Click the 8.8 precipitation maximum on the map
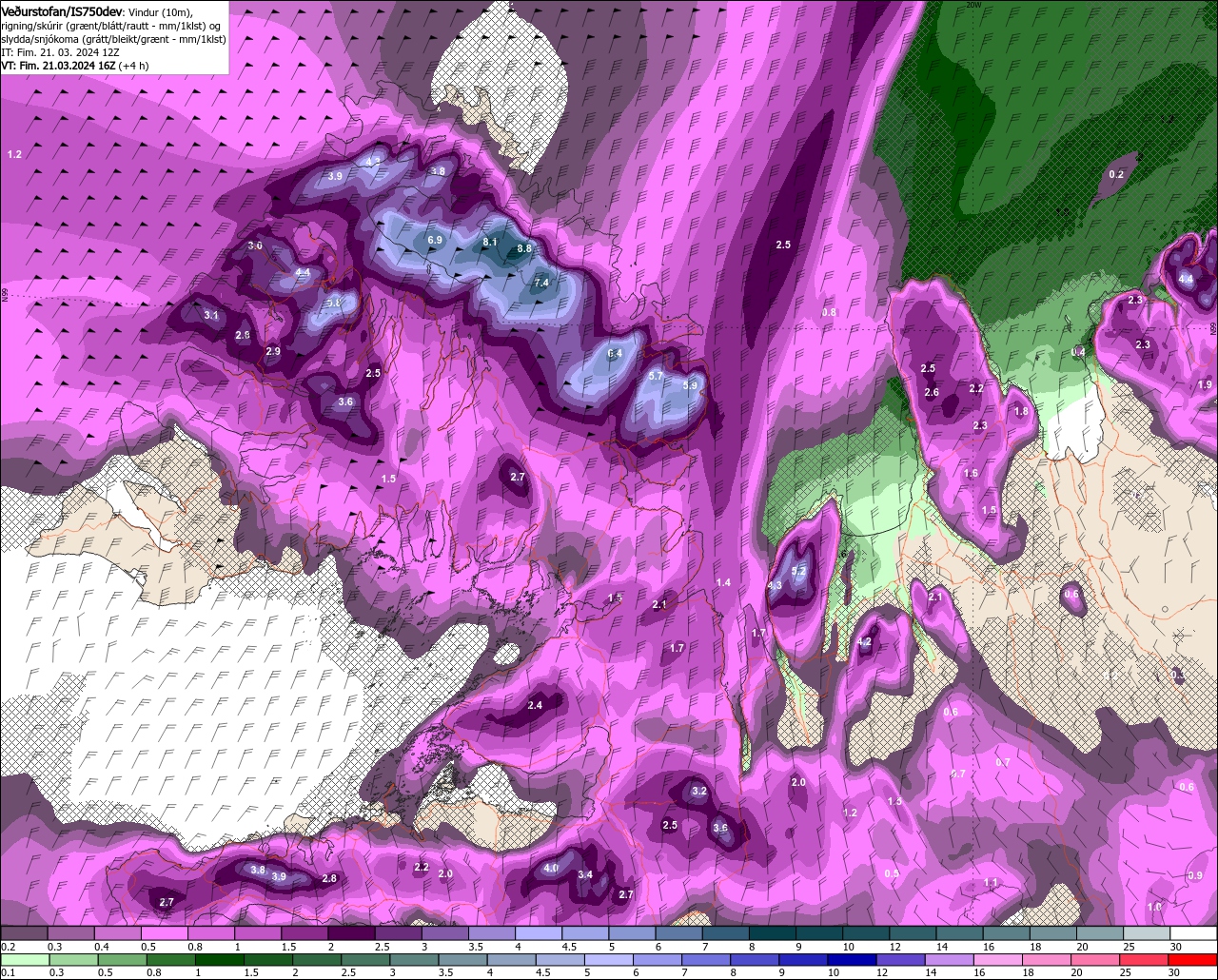 [x=523, y=248]
